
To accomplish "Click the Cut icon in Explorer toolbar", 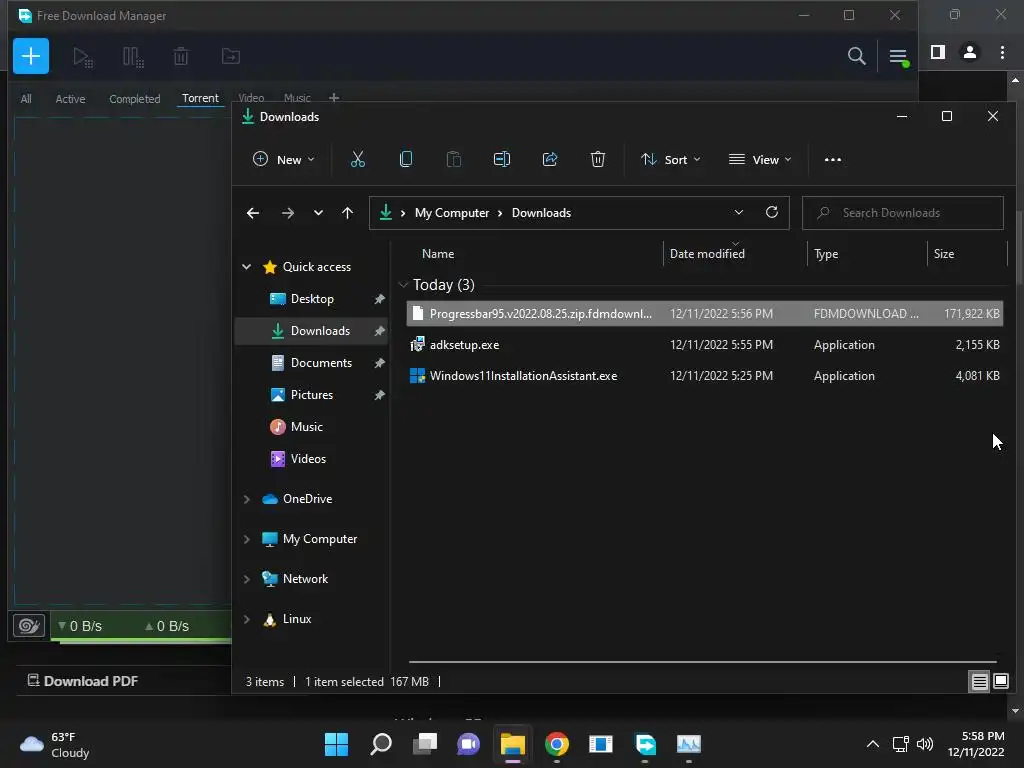I will click(358, 159).
